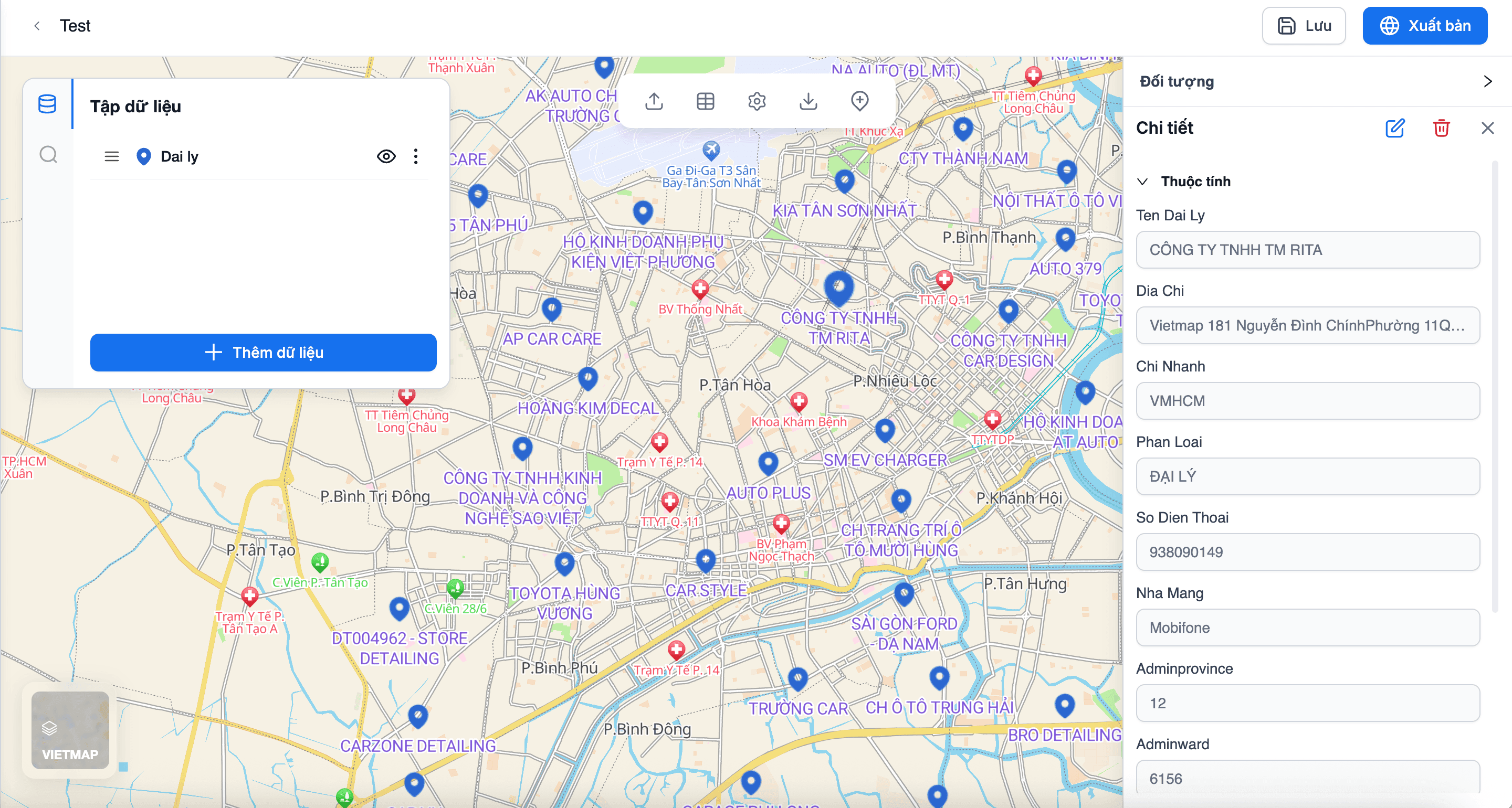Click the Ten Dai Ly input field
Screen dimensions: 1512x808
click(1308, 250)
